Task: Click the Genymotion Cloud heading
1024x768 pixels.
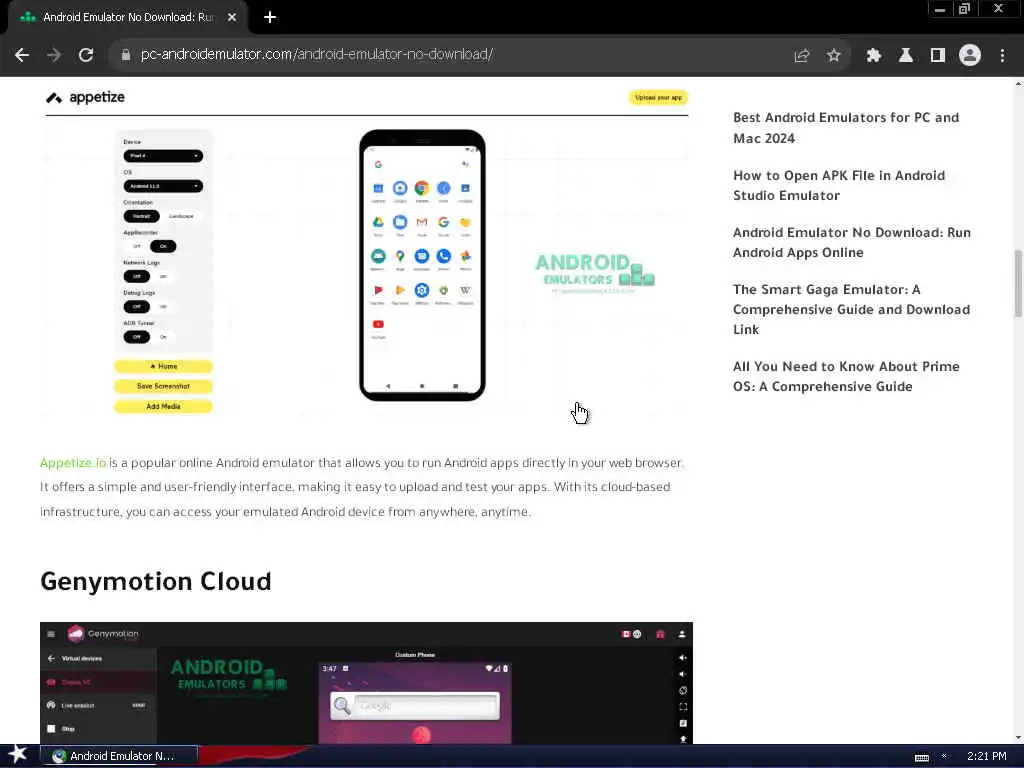Action: 155,581
